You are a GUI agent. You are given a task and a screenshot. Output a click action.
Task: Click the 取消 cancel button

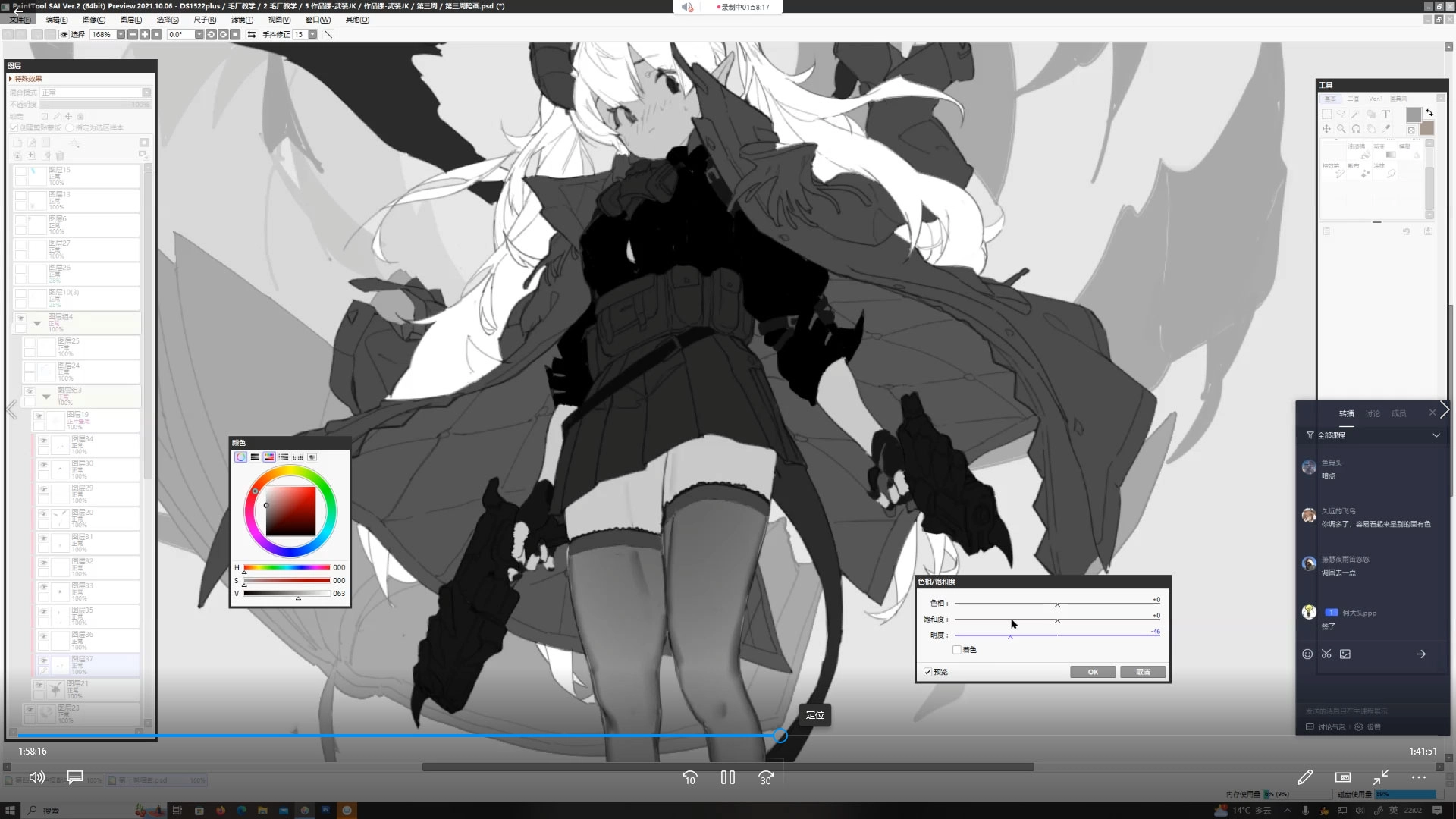click(1143, 672)
